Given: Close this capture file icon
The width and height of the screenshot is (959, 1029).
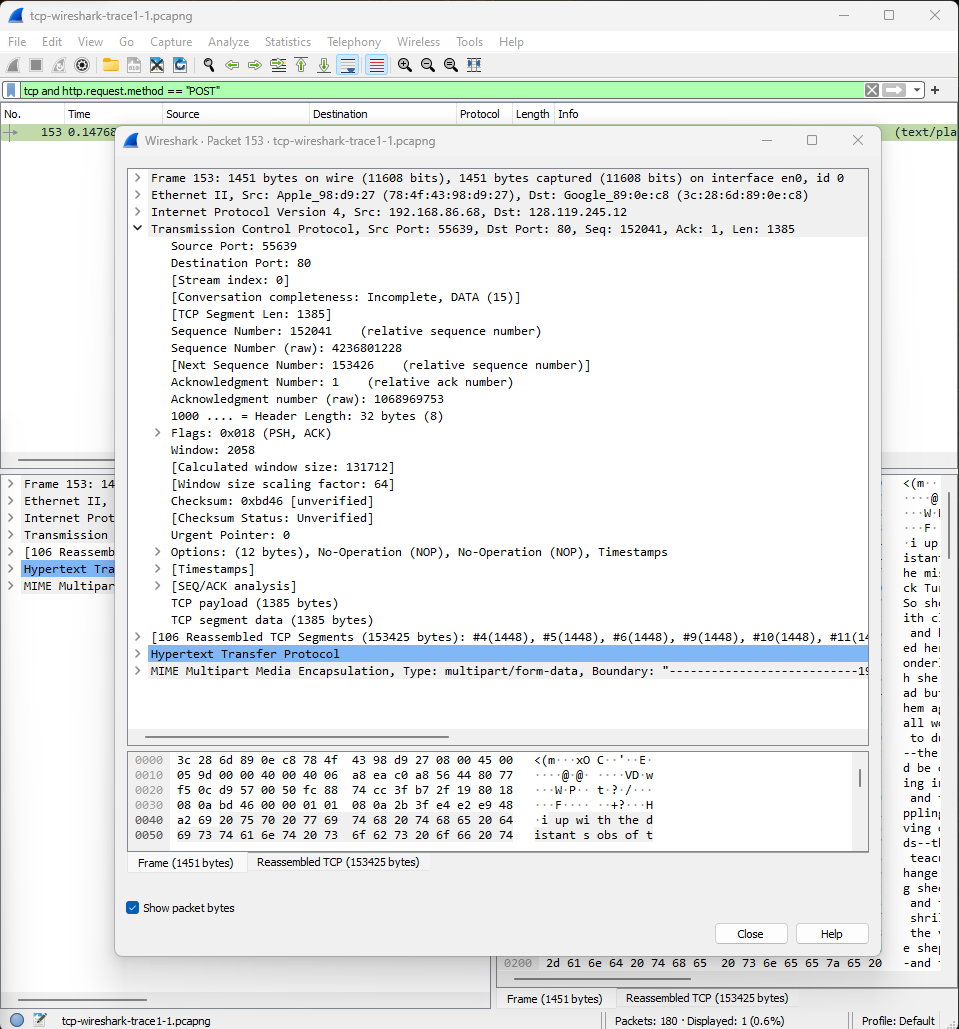Looking at the screenshot, I should pos(157,65).
